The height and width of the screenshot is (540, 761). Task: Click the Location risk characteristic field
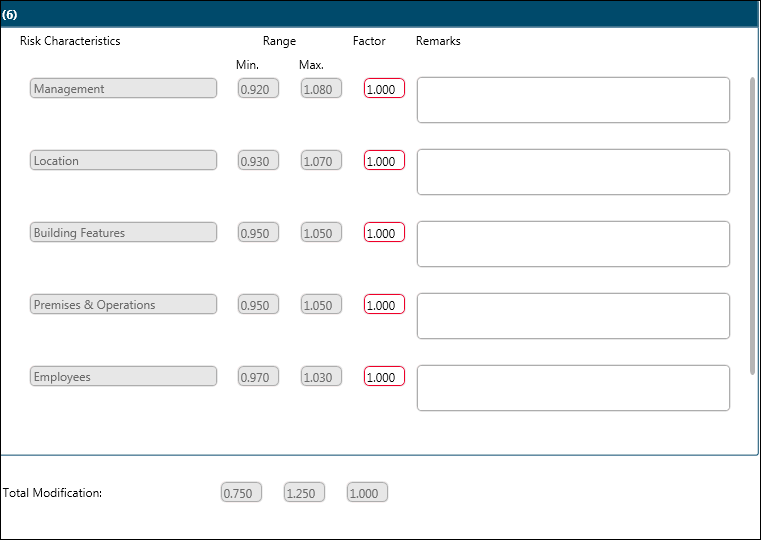[123, 161]
